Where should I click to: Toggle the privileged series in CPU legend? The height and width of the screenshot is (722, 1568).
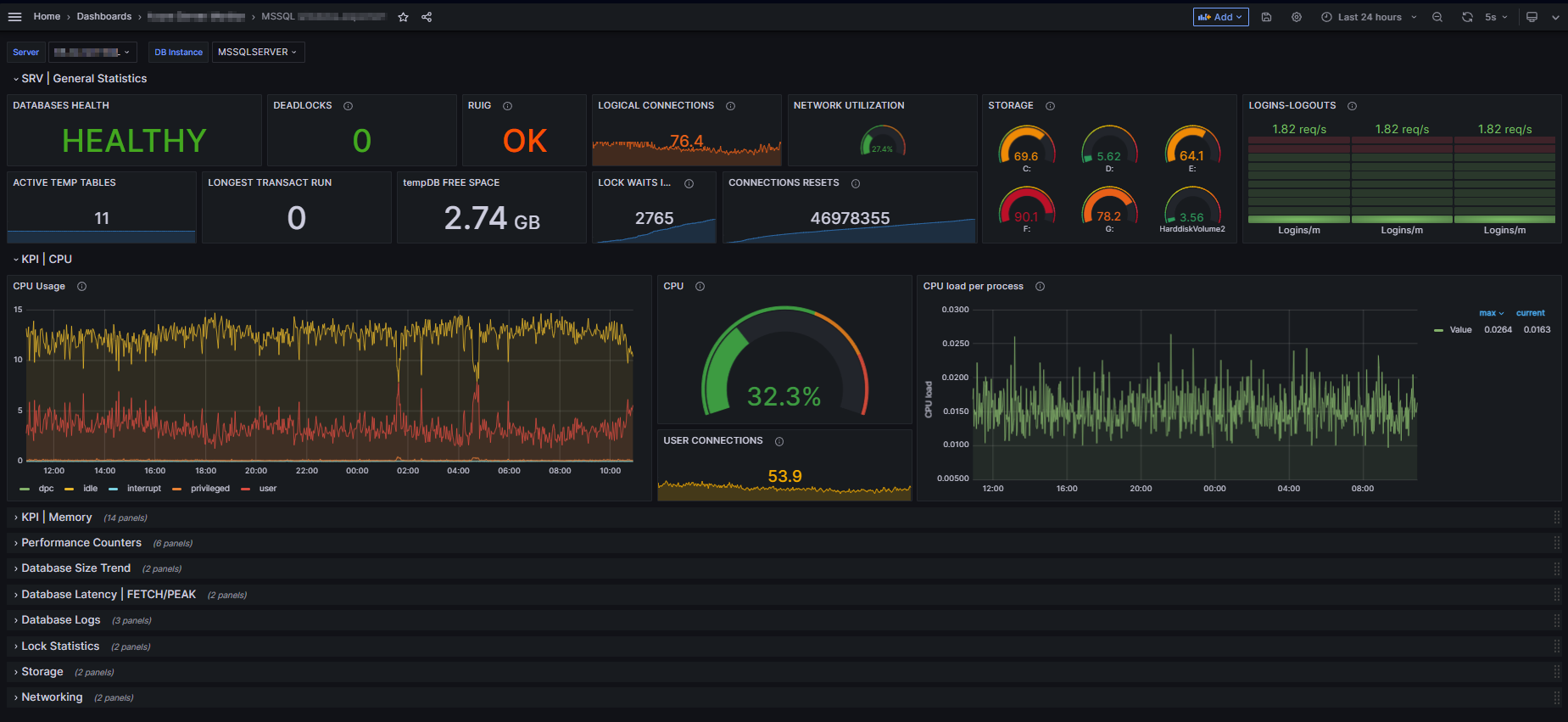point(209,489)
